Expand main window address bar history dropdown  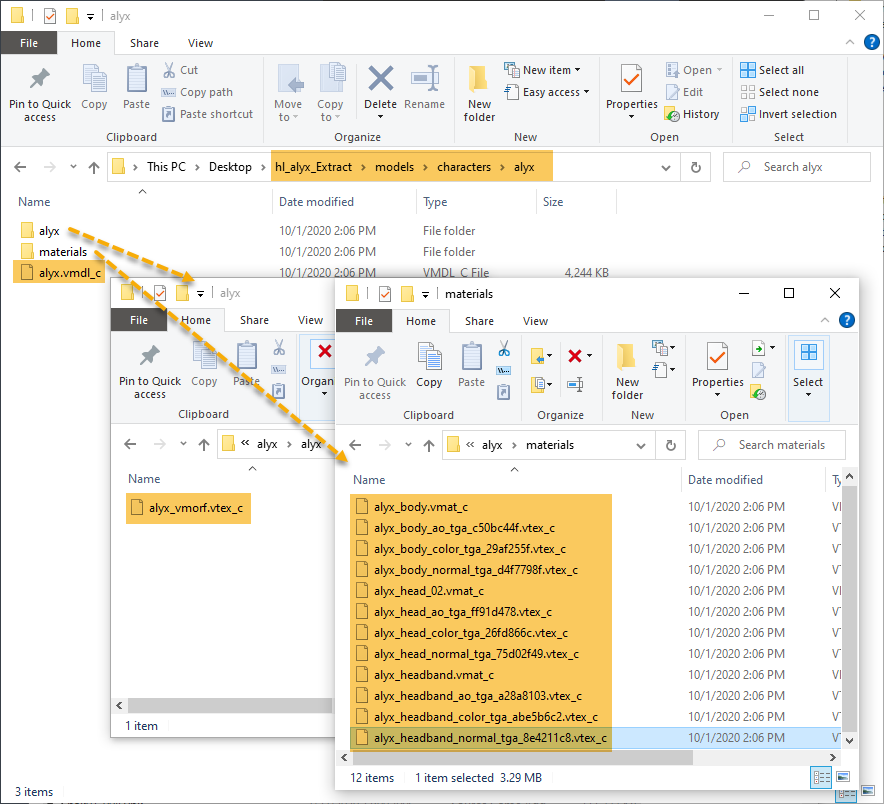coord(666,167)
